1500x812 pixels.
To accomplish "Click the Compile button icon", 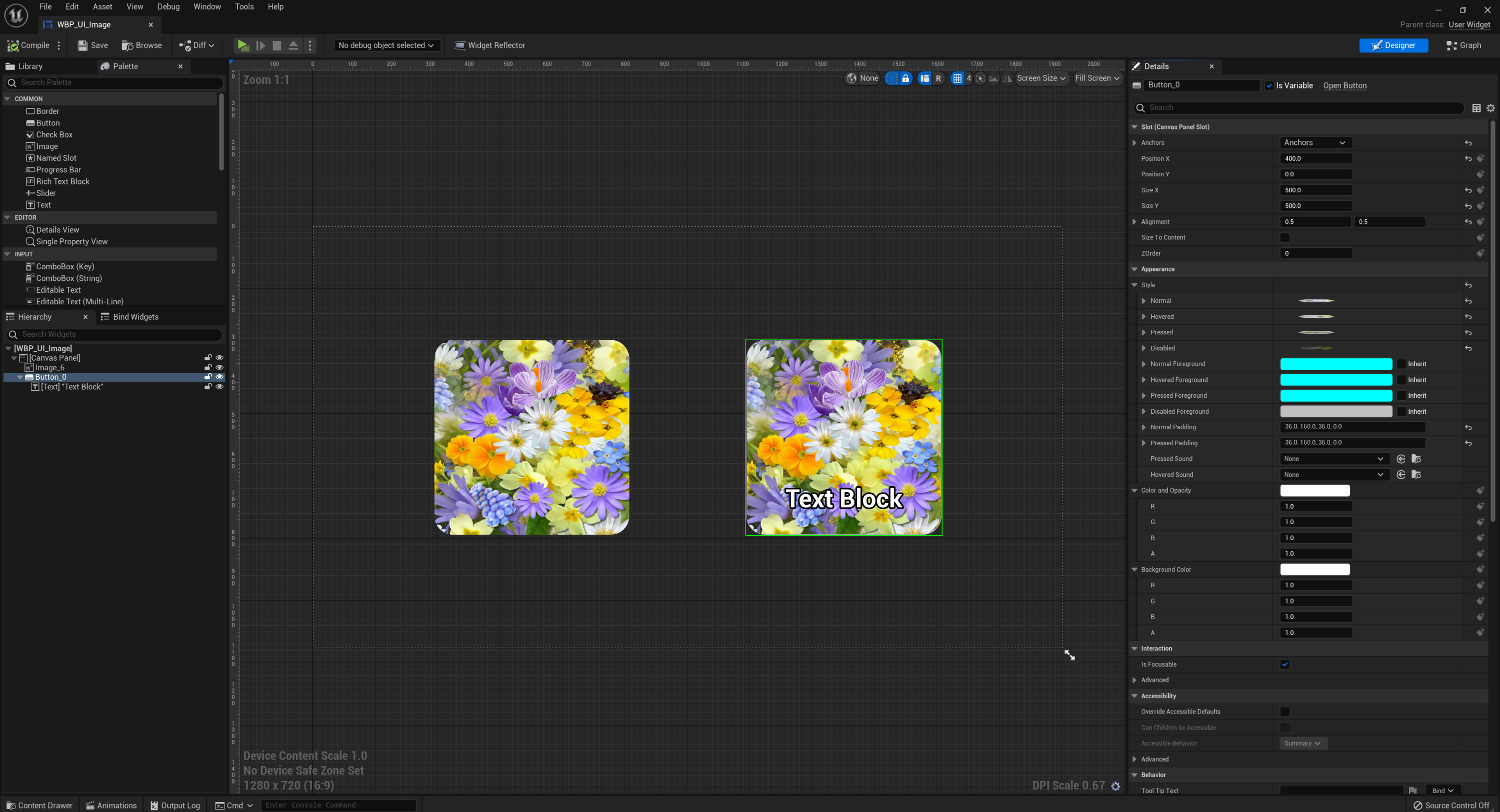I will pyautogui.click(x=13, y=45).
